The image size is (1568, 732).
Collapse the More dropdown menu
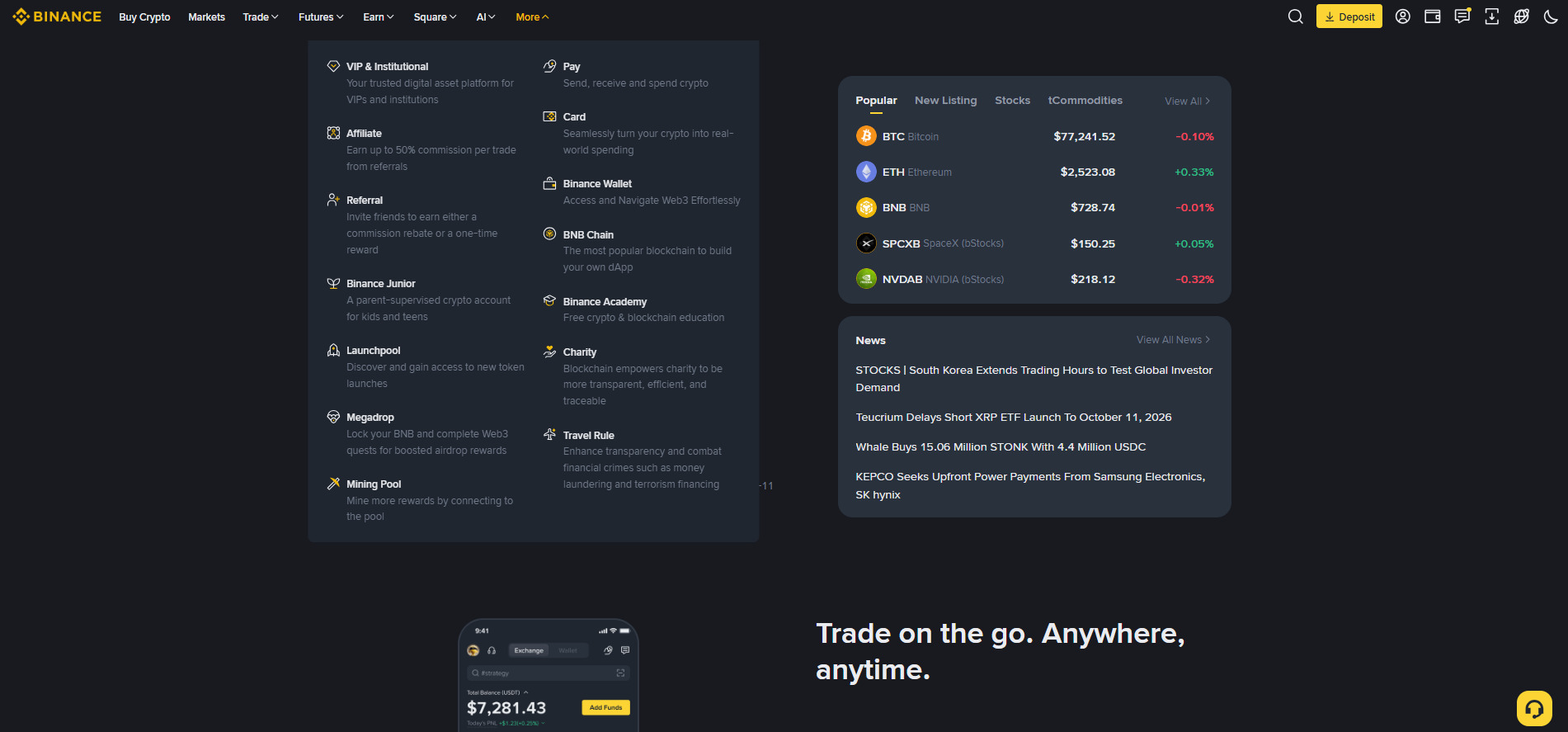tap(532, 17)
